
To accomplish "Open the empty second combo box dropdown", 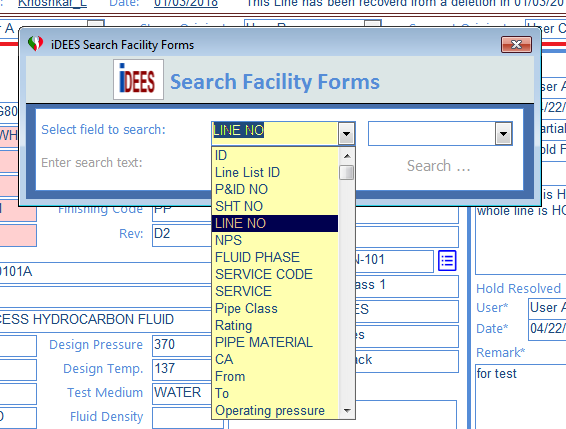I will [x=503, y=134].
